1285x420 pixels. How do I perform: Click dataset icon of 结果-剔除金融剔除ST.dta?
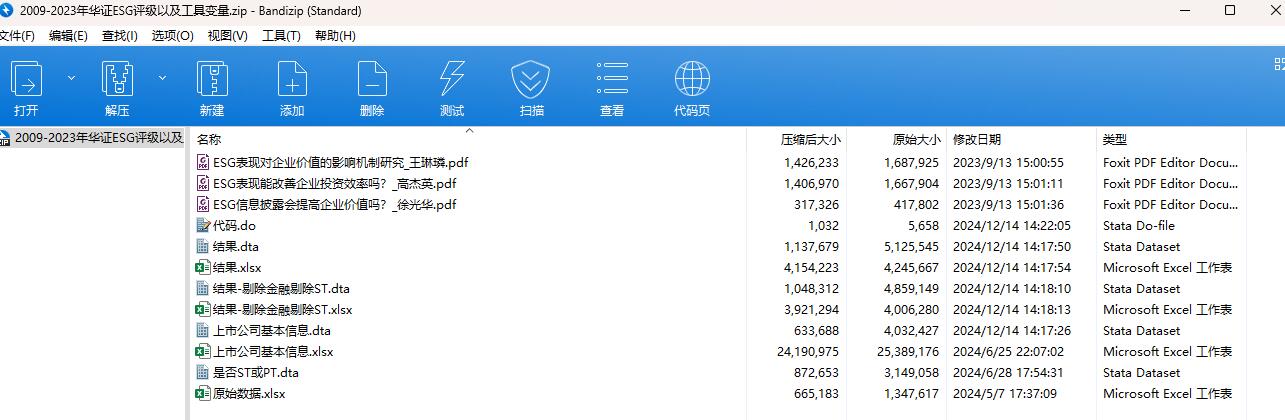tap(204, 288)
